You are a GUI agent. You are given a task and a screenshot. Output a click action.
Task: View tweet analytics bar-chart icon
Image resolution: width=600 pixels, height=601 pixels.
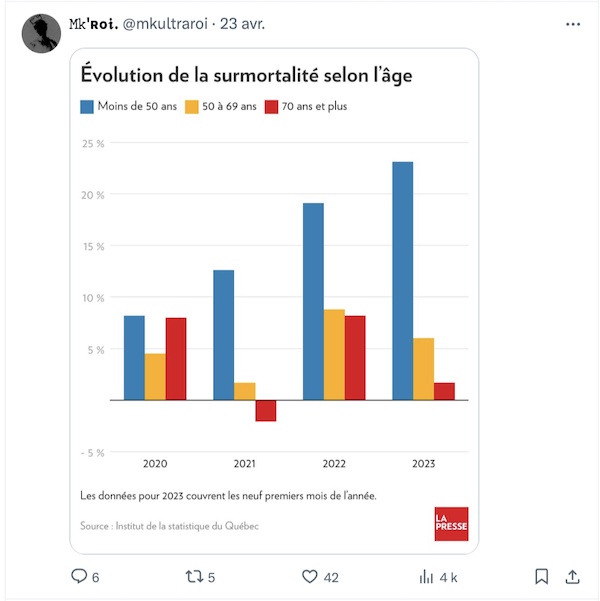[x=426, y=576]
